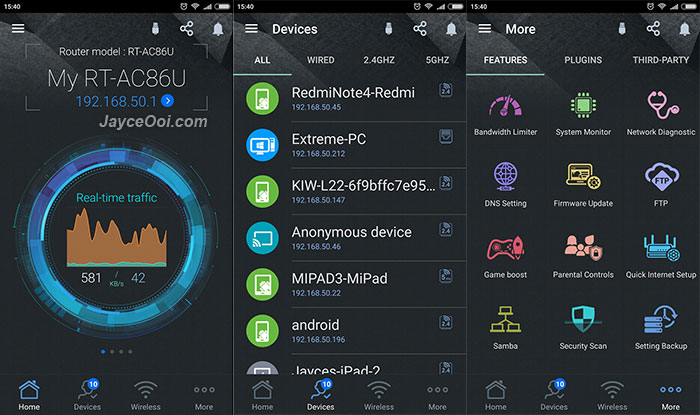
Task: Tap share icon on More screen
Action: pos(653,29)
